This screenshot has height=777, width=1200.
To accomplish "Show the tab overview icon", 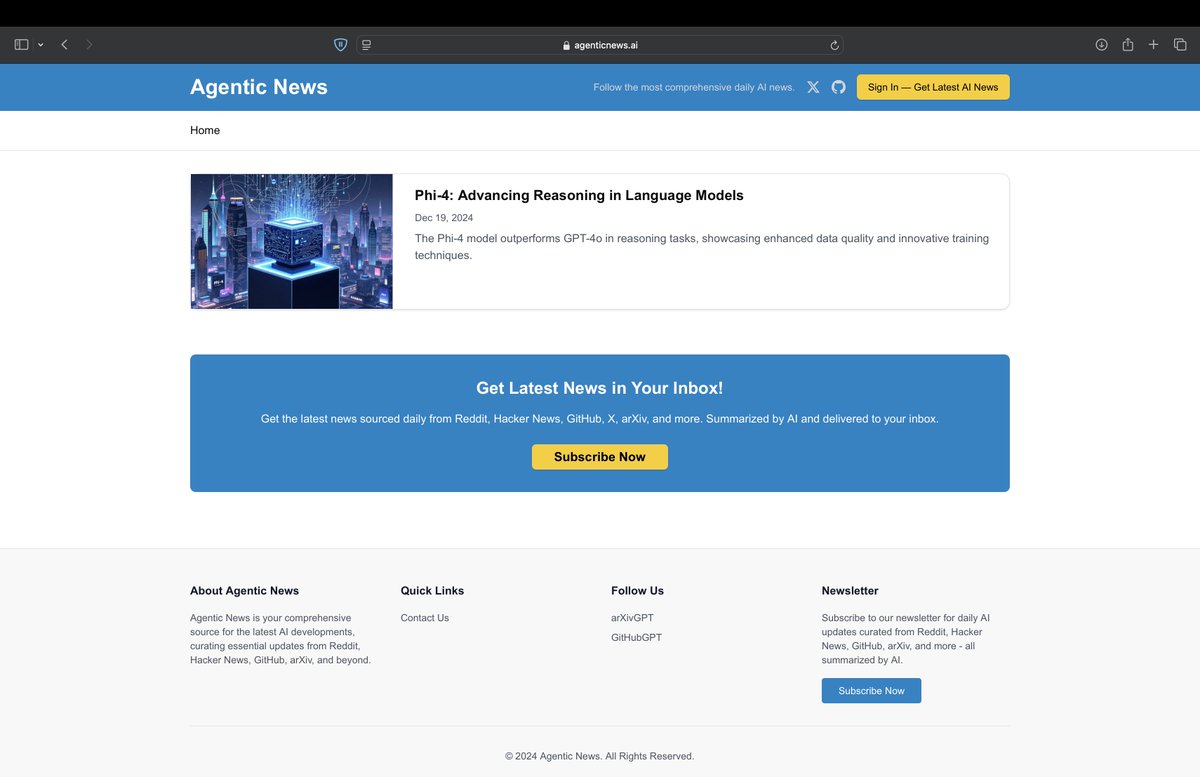I will [1180, 45].
